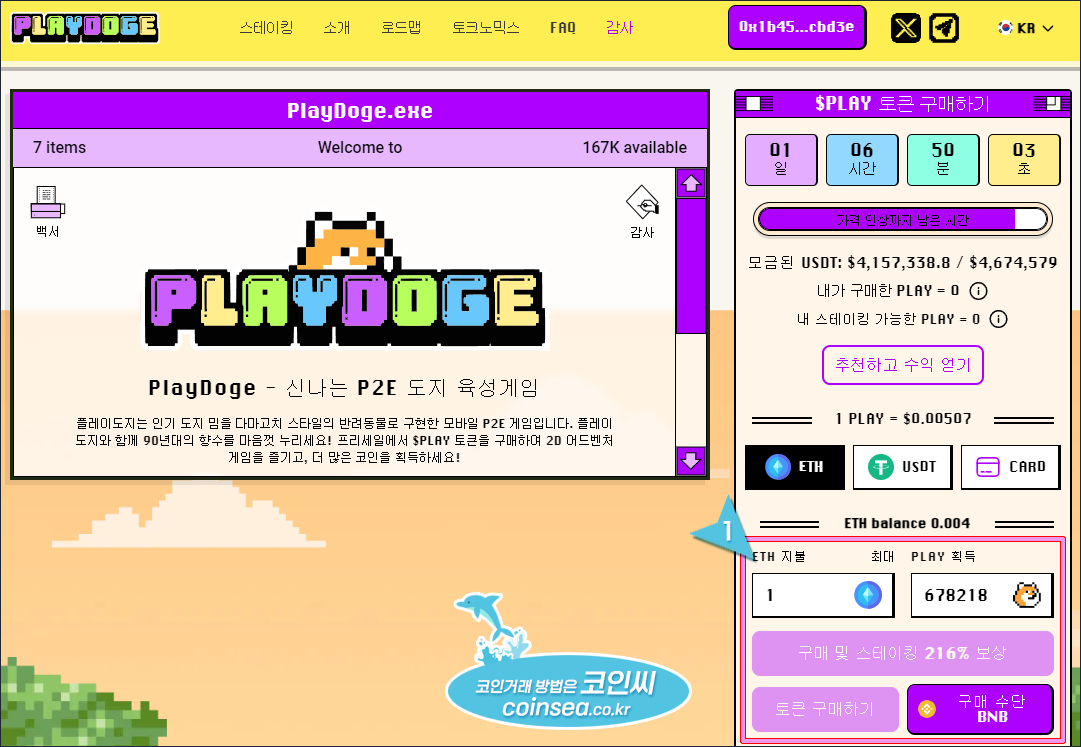This screenshot has width=1081, height=747.
Task: Click 최대 max amount link
Action: click(882, 557)
